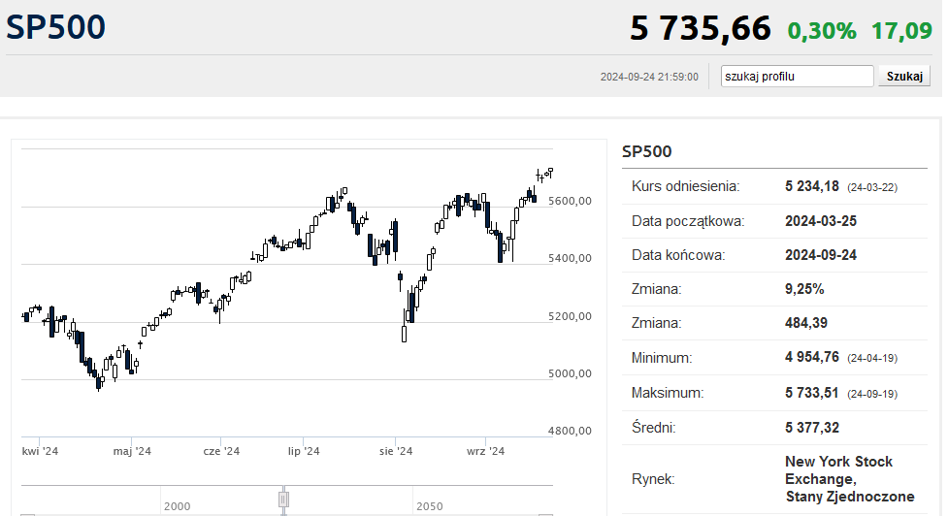This screenshot has height=516, width=948.
Task: Click navigator scrollbar left arrow
Action: pos(28,515)
